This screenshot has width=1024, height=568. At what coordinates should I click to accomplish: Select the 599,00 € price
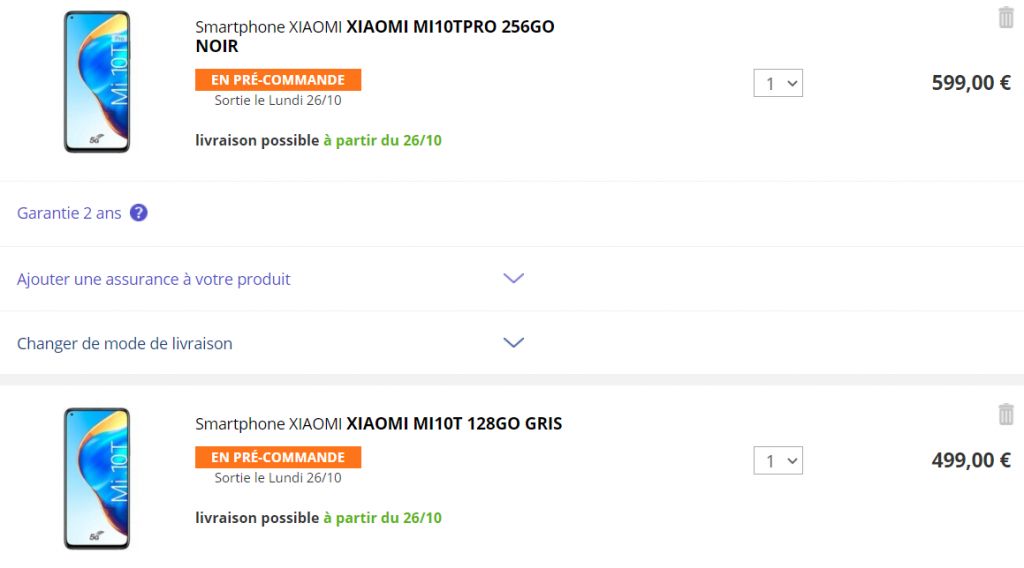[971, 83]
